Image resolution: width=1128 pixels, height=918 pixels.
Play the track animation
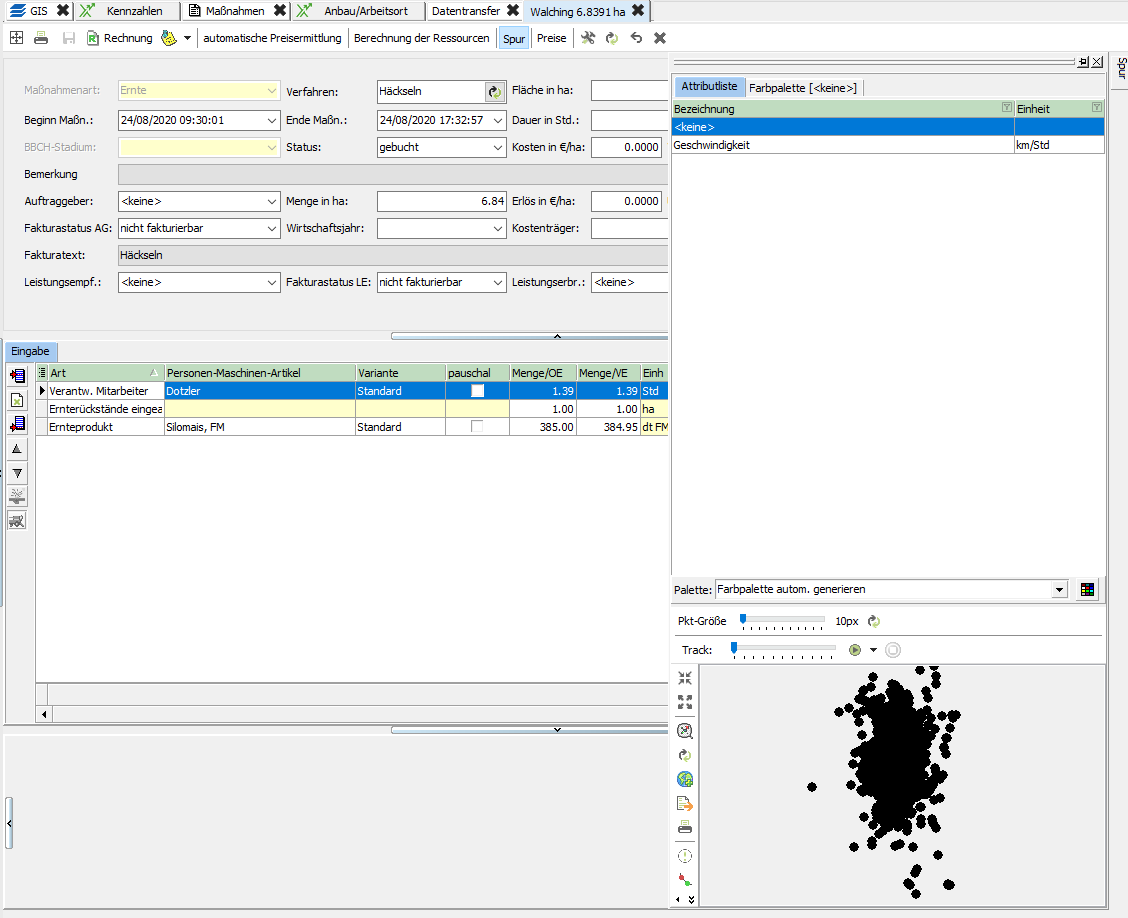[x=855, y=650]
